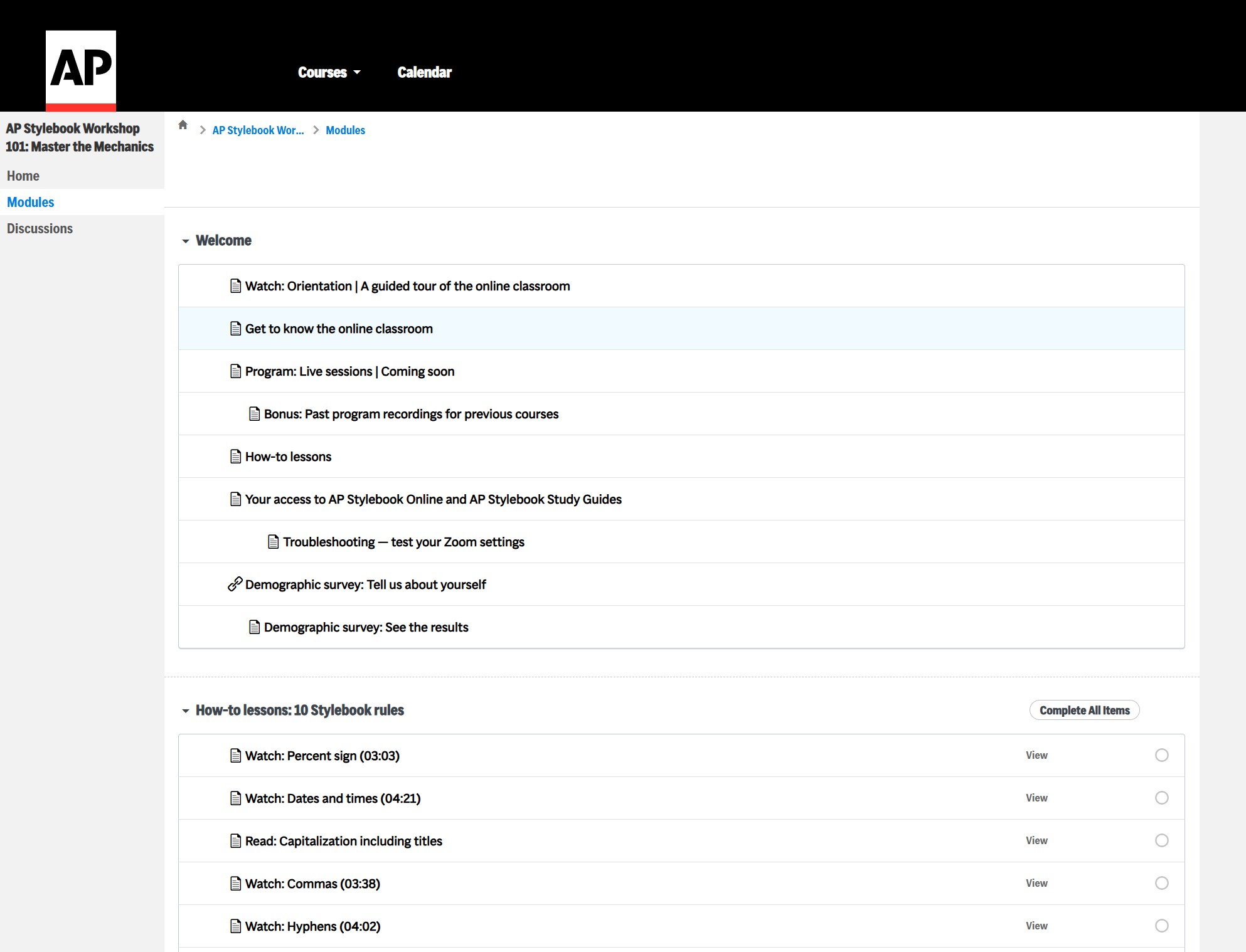
Task: Click the Modules breadcrumb link
Action: 345,130
